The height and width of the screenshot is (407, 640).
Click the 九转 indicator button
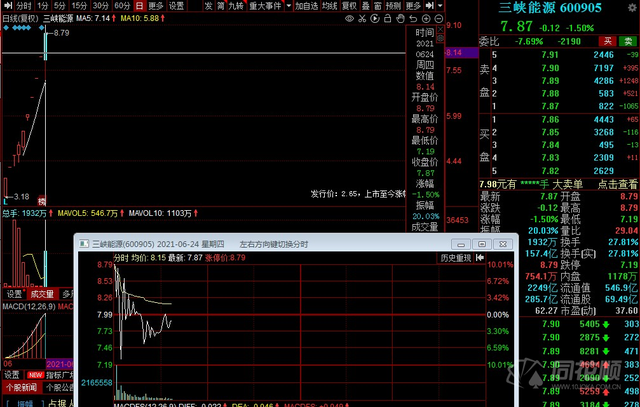pos(235,6)
